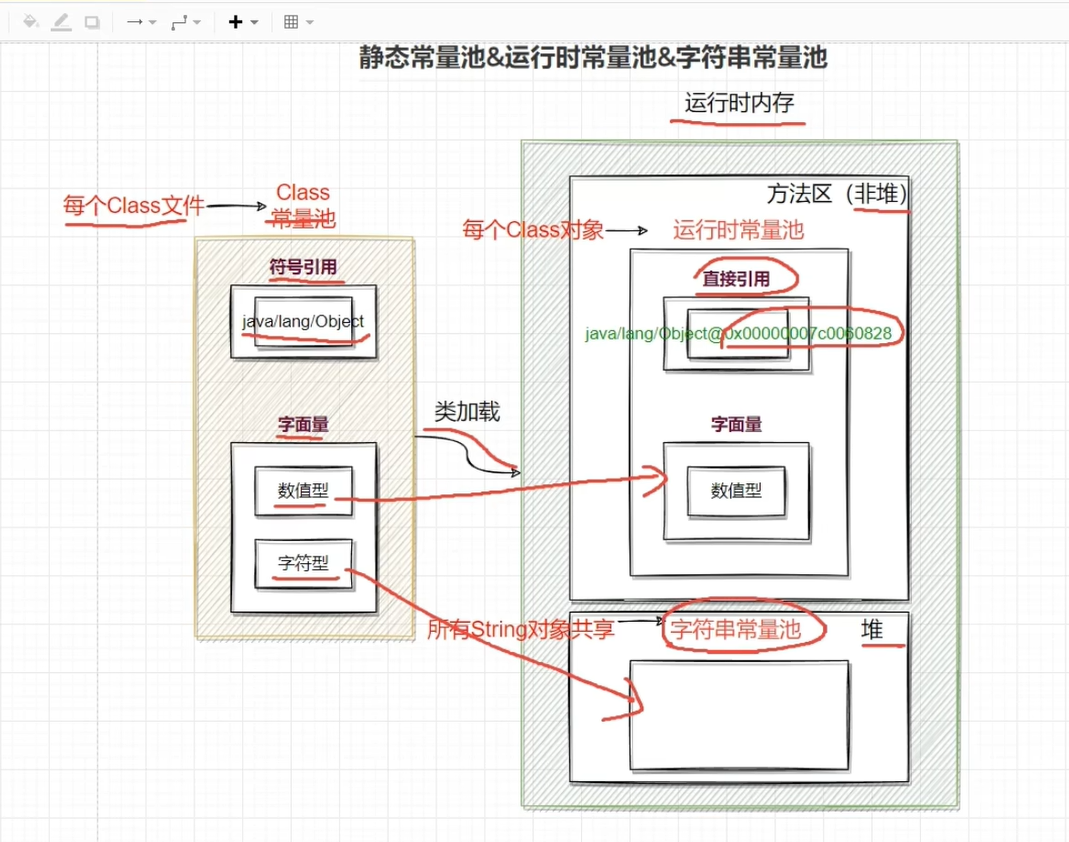Select the 数值型 box in the left container
The height and width of the screenshot is (842, 1069).
(x=303, y=490)
